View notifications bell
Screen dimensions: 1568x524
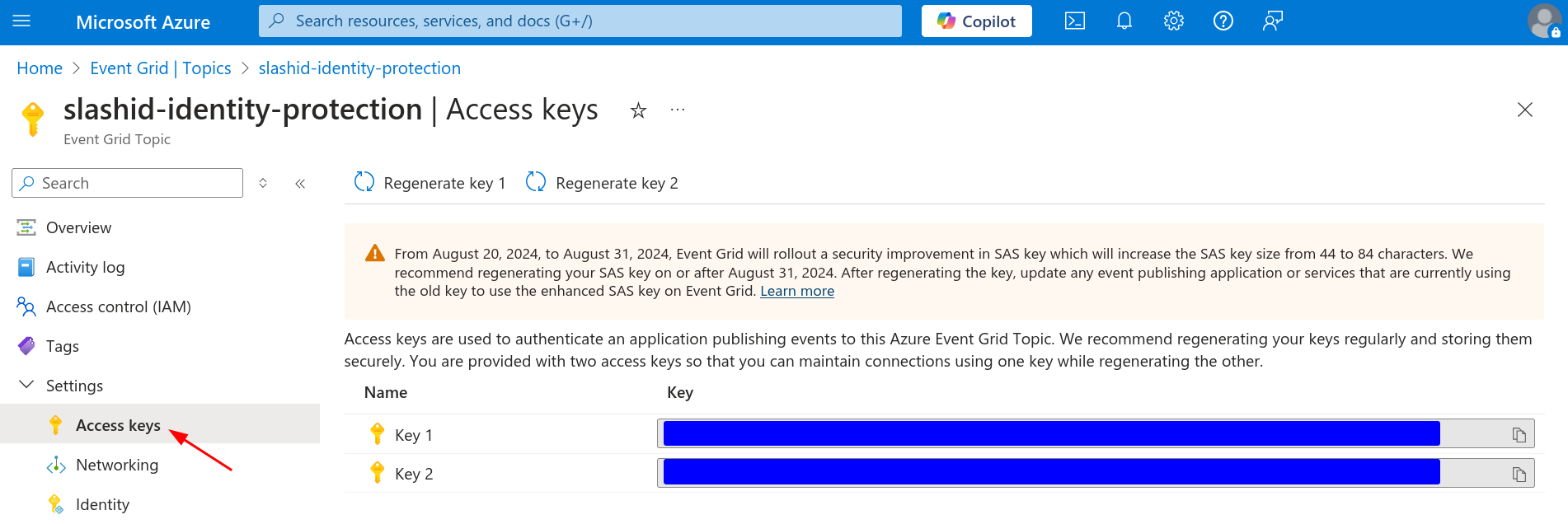click(1124, 21)
